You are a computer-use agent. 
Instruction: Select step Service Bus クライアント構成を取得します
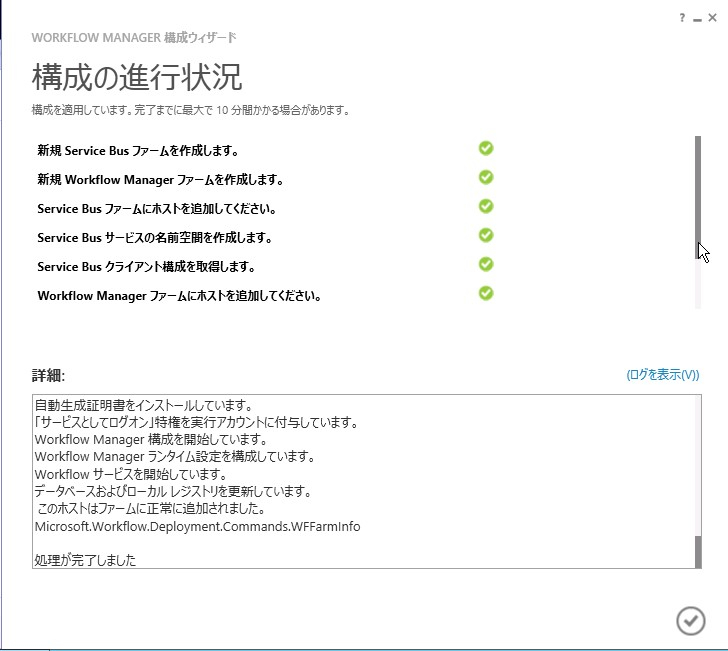click(x=146, y=267)
